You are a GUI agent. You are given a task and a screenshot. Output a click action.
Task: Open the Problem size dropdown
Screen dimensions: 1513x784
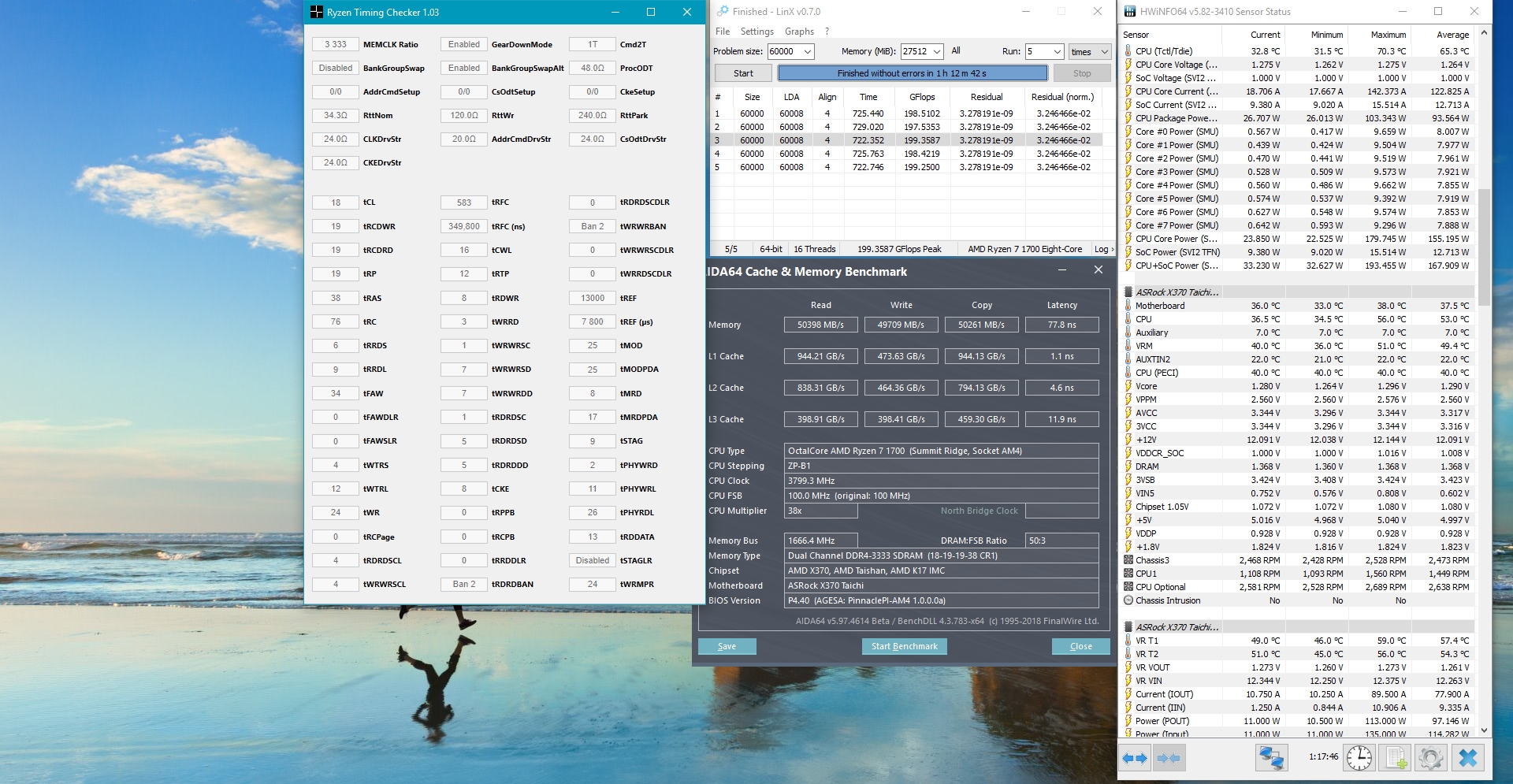(808, 51)
